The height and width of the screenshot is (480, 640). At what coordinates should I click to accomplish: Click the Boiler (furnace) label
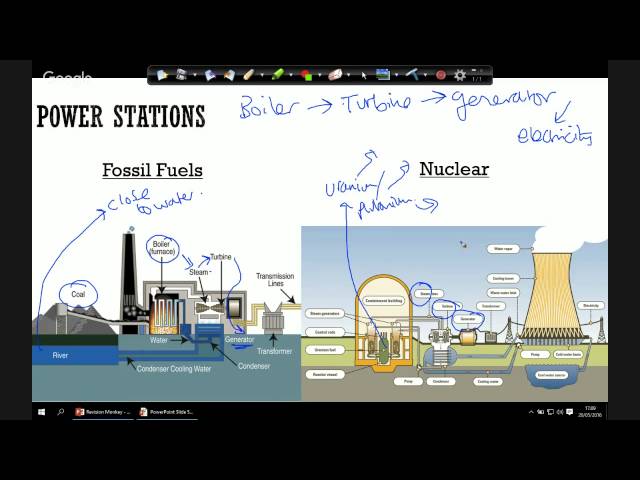click(x=162, y=248)
